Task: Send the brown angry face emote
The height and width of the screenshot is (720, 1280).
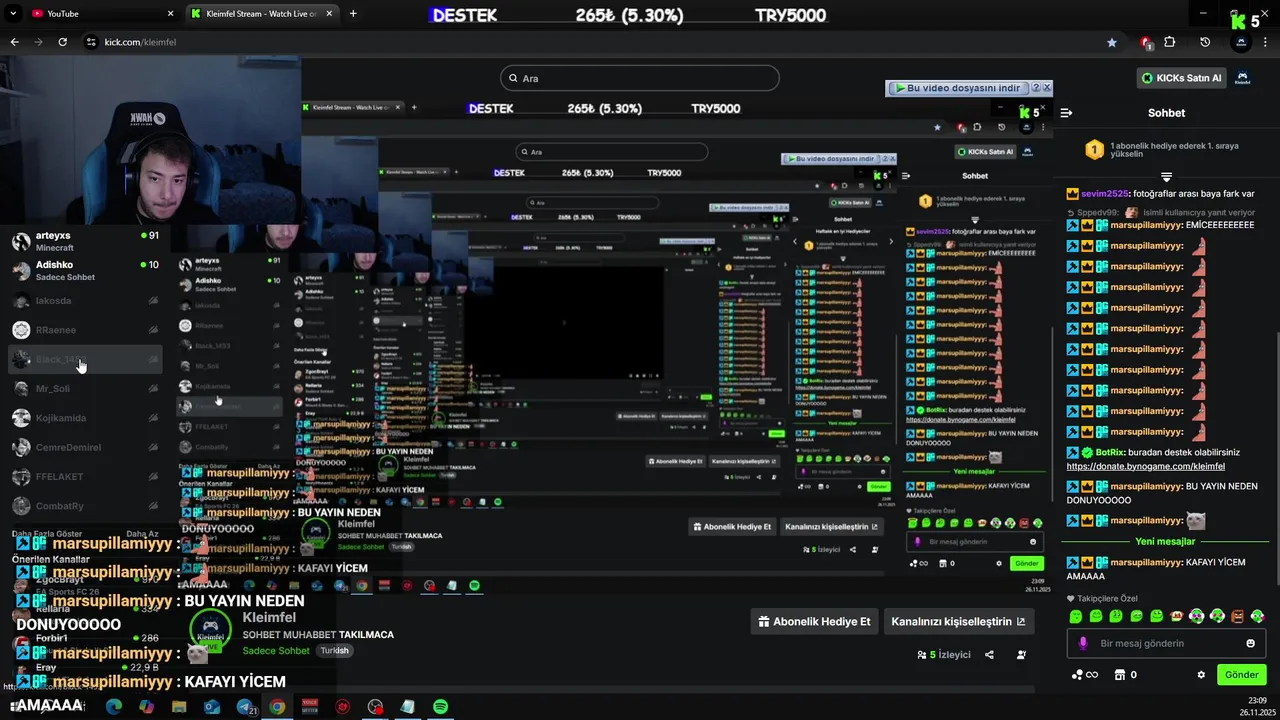Action: tap(1237, 616)
